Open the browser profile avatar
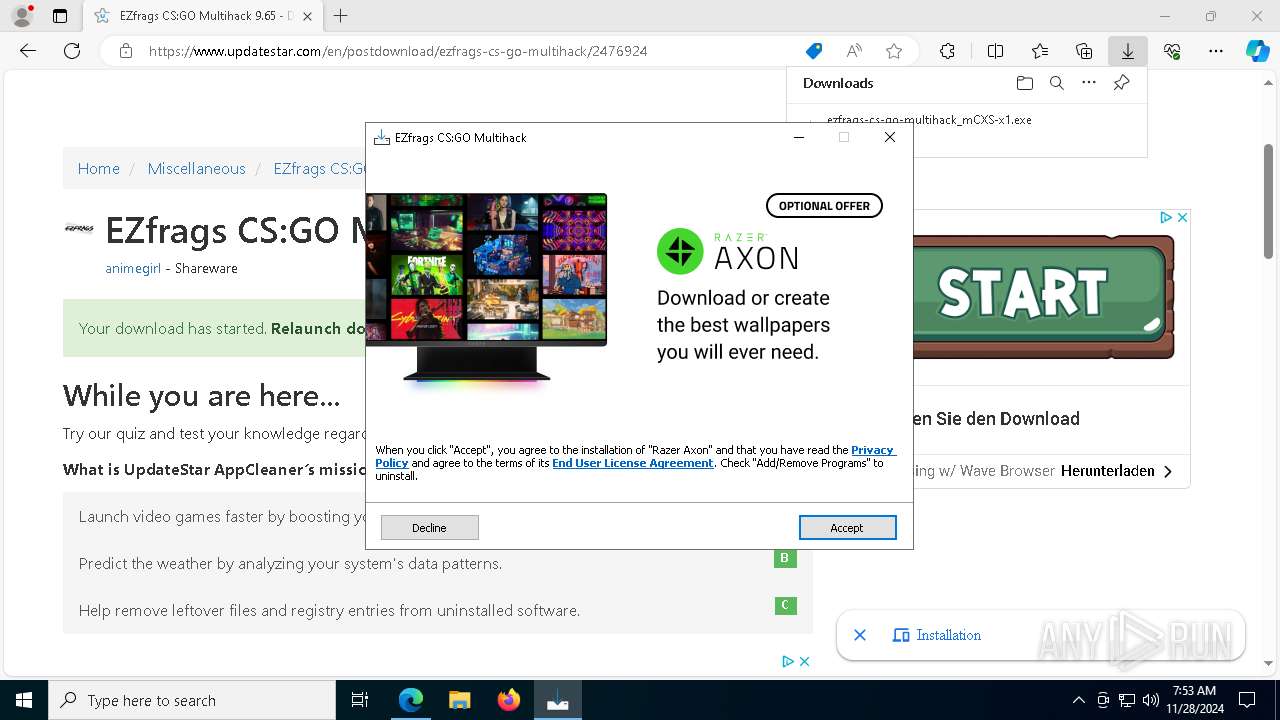Screen dimensions: 1280x720 coord(22,16)
